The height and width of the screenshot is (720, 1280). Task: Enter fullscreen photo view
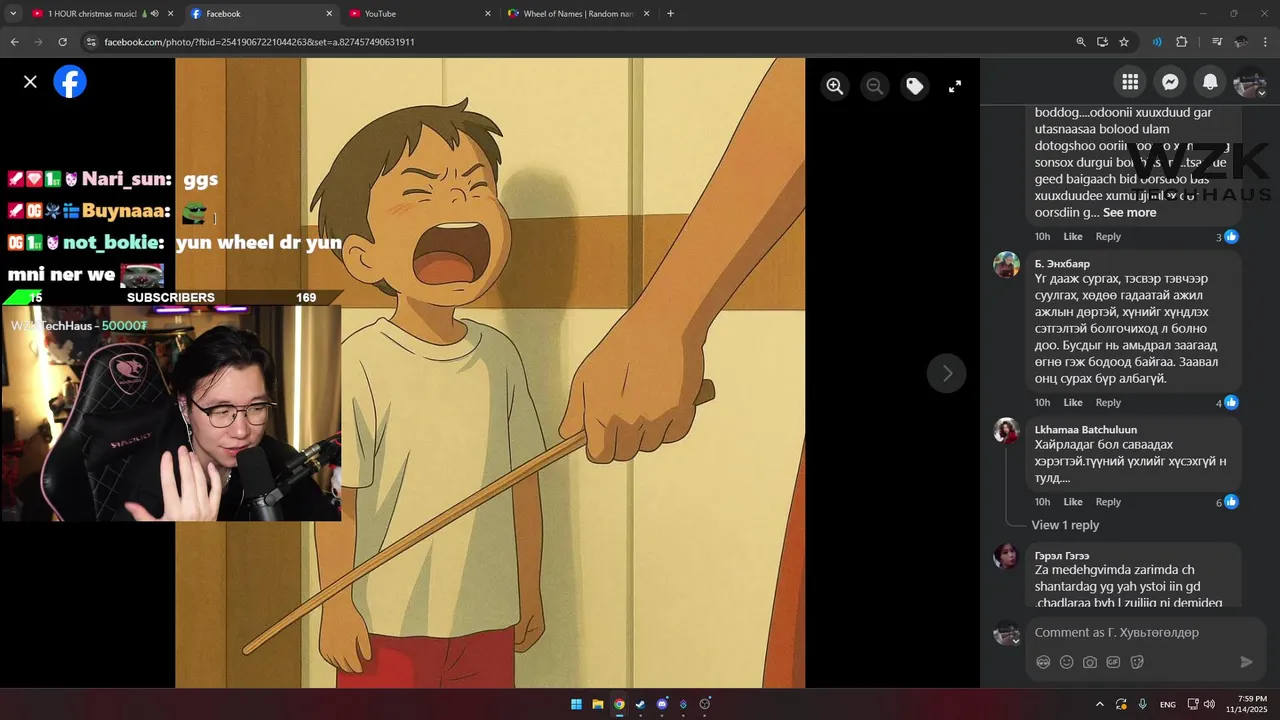(x=955, y=86)
